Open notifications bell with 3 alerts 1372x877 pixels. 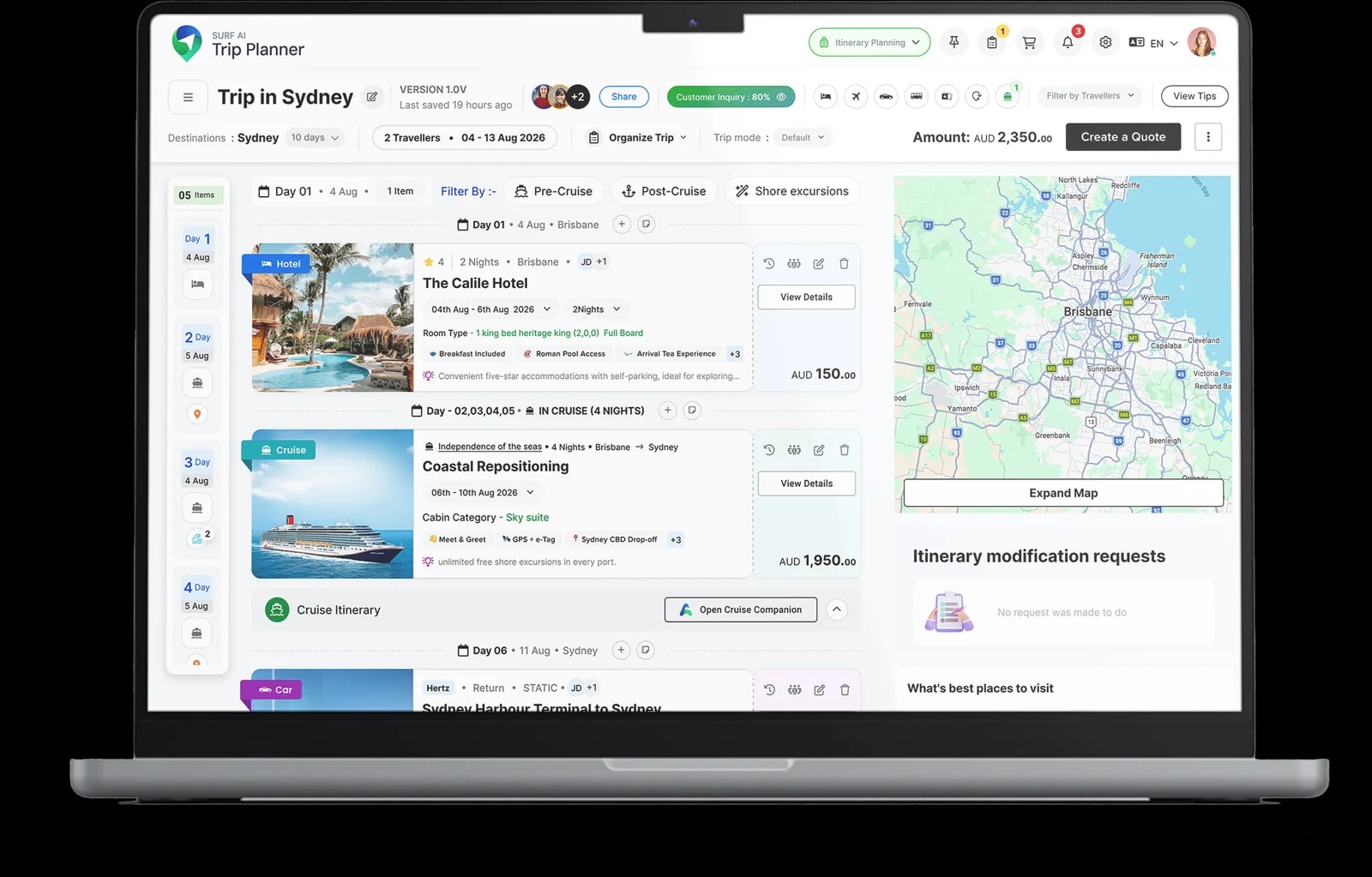(1068, 42)
